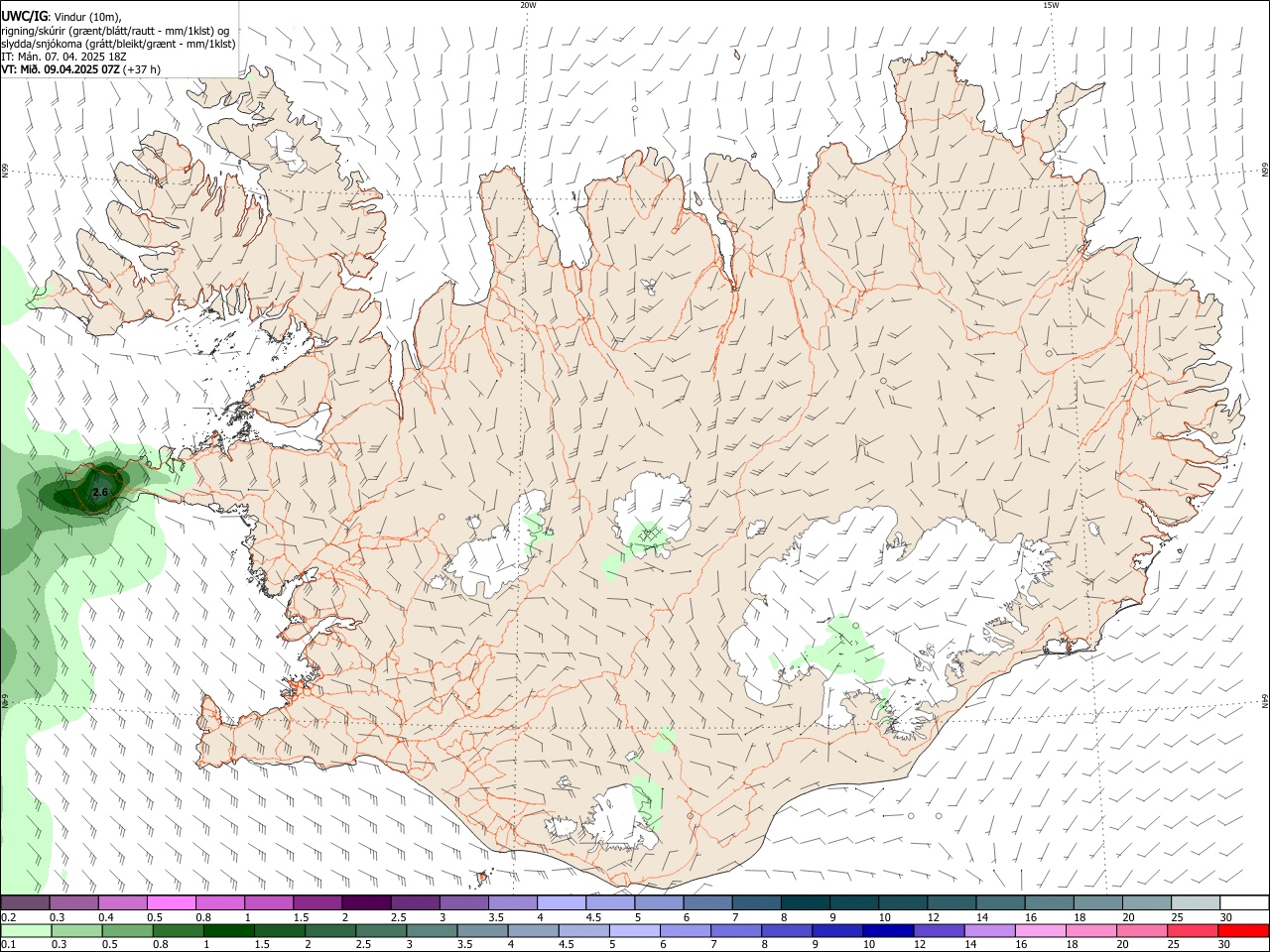Pick the lavender 14 rain swatch
This screenshot has width=1270, height=952.
989,930
